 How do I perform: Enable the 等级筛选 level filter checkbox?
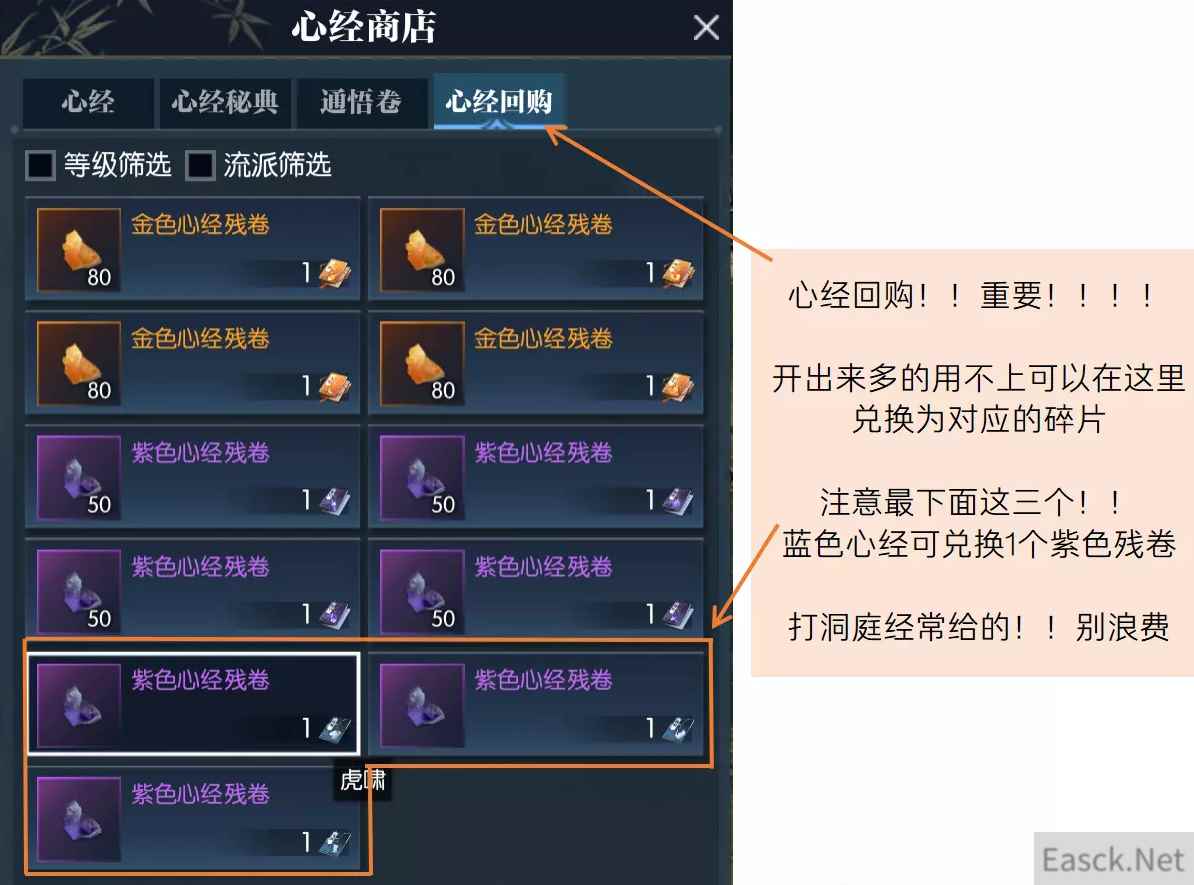pyautogui.click(x=40, y=165)
